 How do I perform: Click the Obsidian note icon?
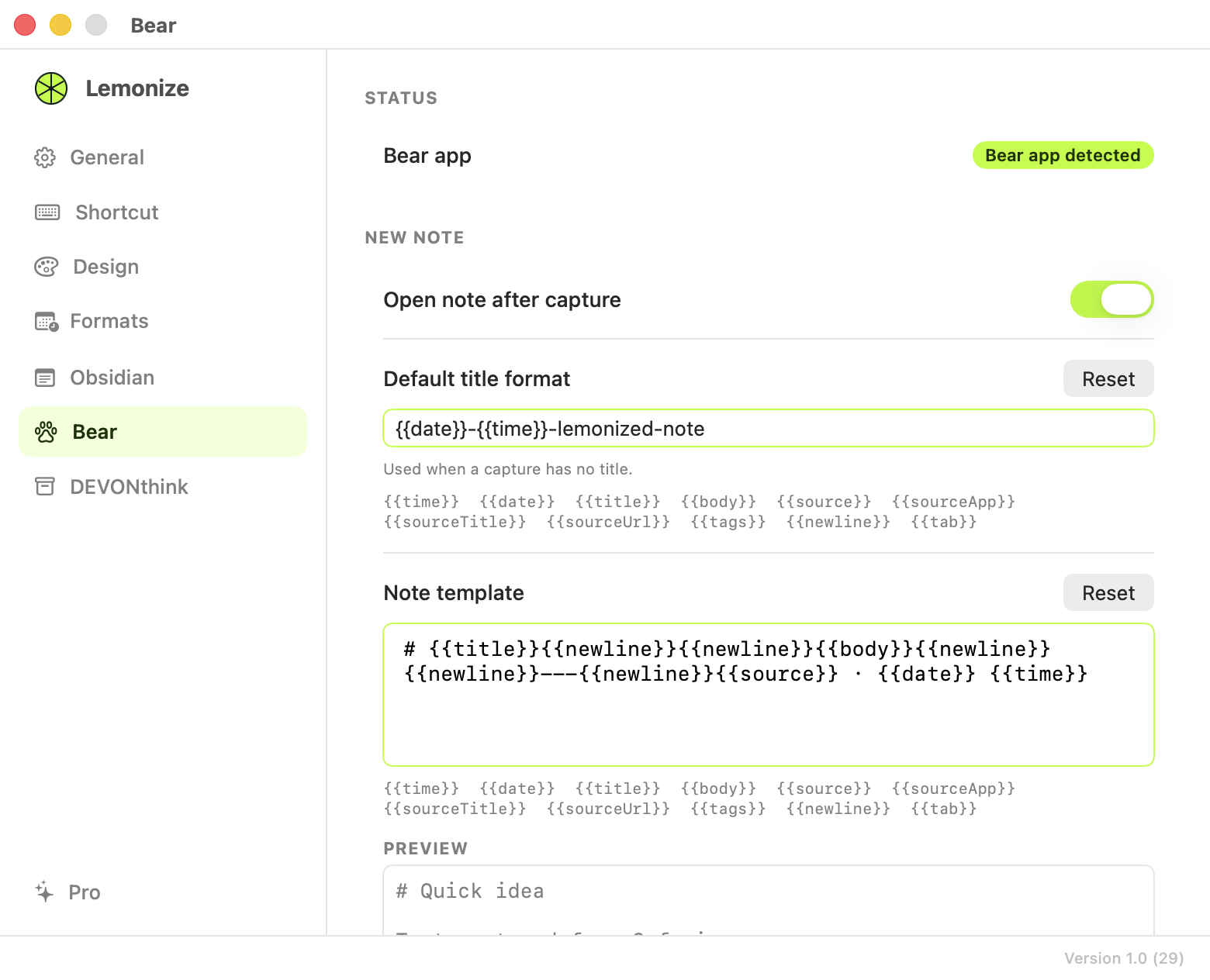[x=45, y=378]
